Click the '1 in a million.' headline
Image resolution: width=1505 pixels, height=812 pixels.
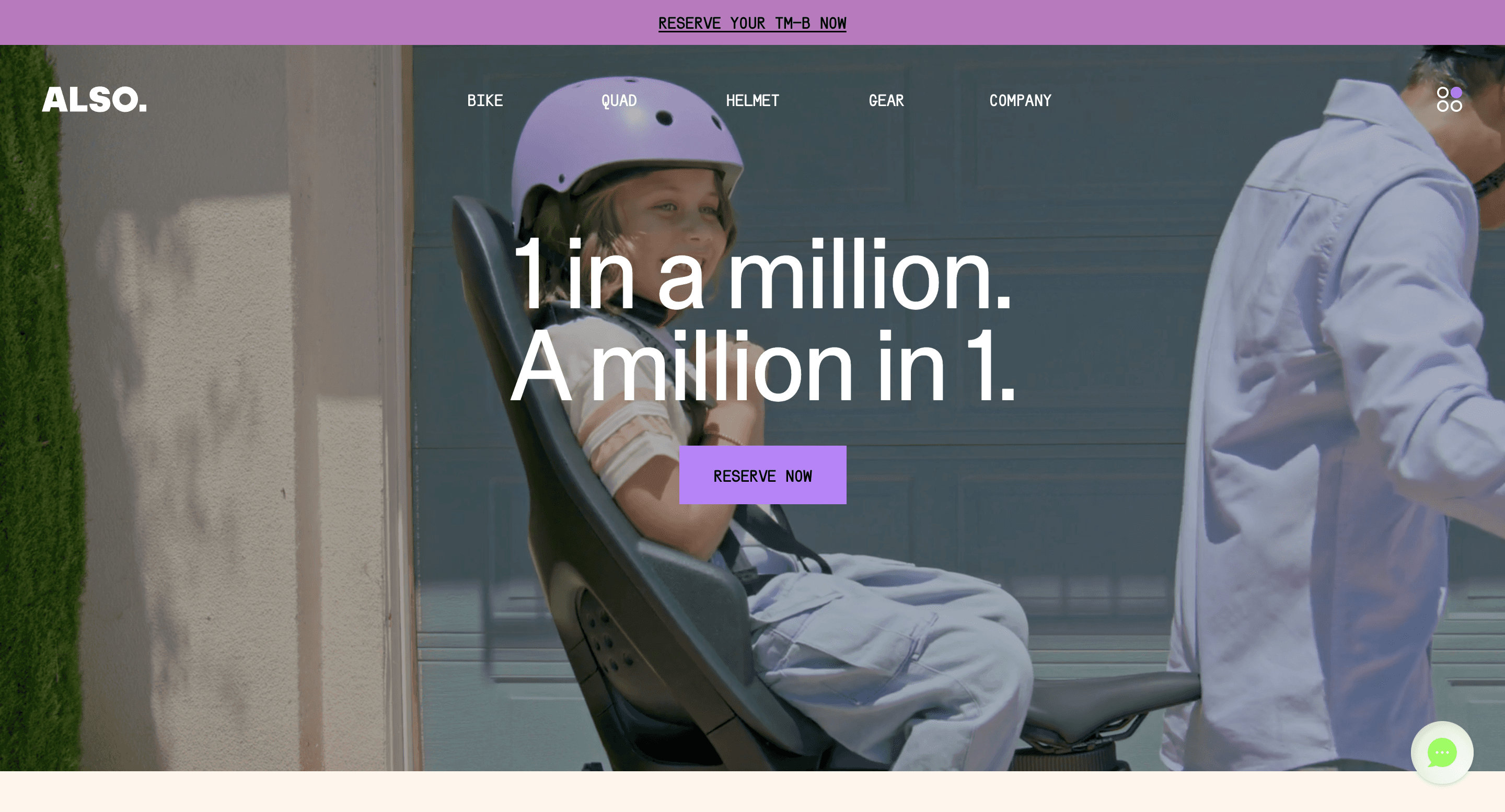coord(762,274)
